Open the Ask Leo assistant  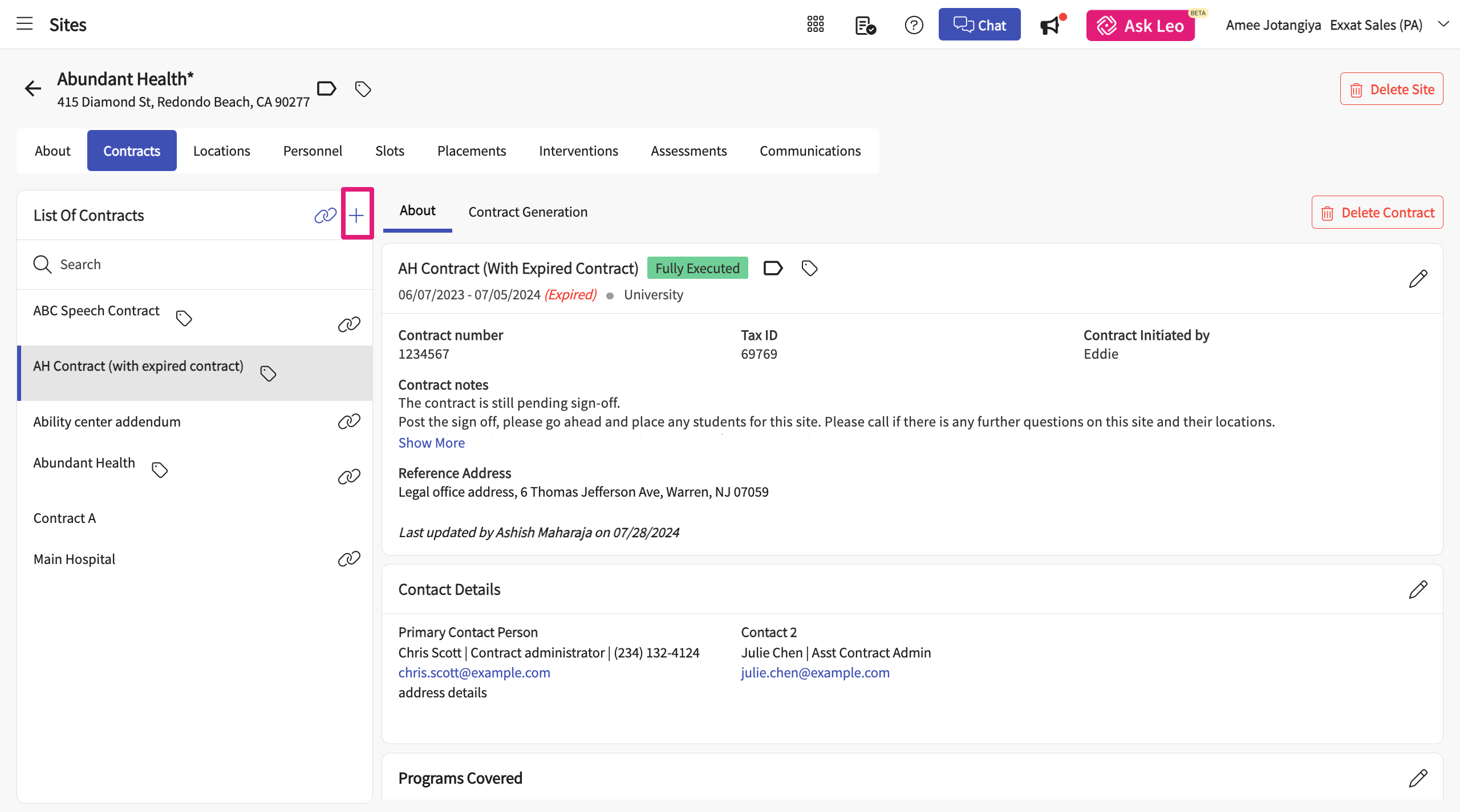[x=1141, y=25]
